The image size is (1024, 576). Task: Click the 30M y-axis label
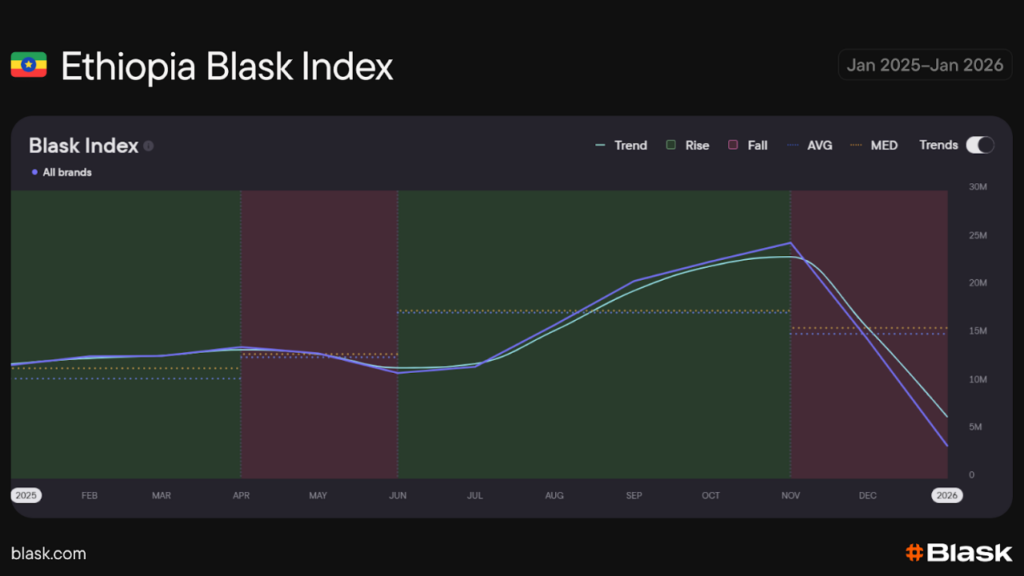979,187
